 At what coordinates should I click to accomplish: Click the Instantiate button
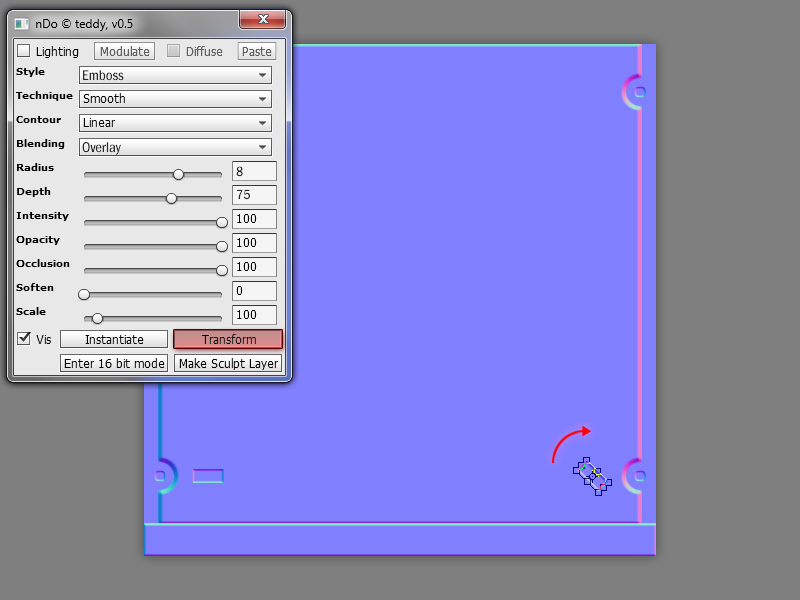pos(114,339)
